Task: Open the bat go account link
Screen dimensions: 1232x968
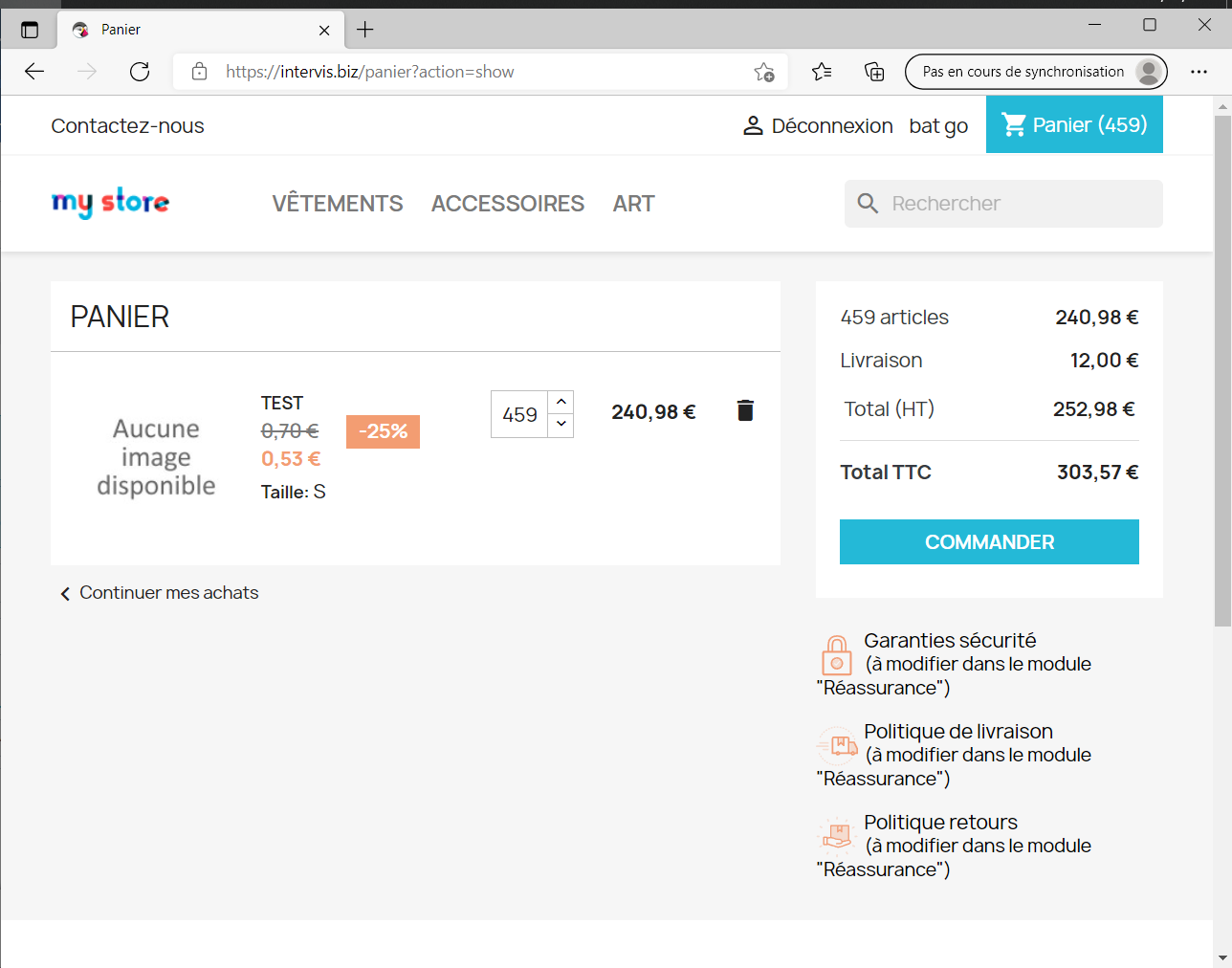Action: [938, 126]
